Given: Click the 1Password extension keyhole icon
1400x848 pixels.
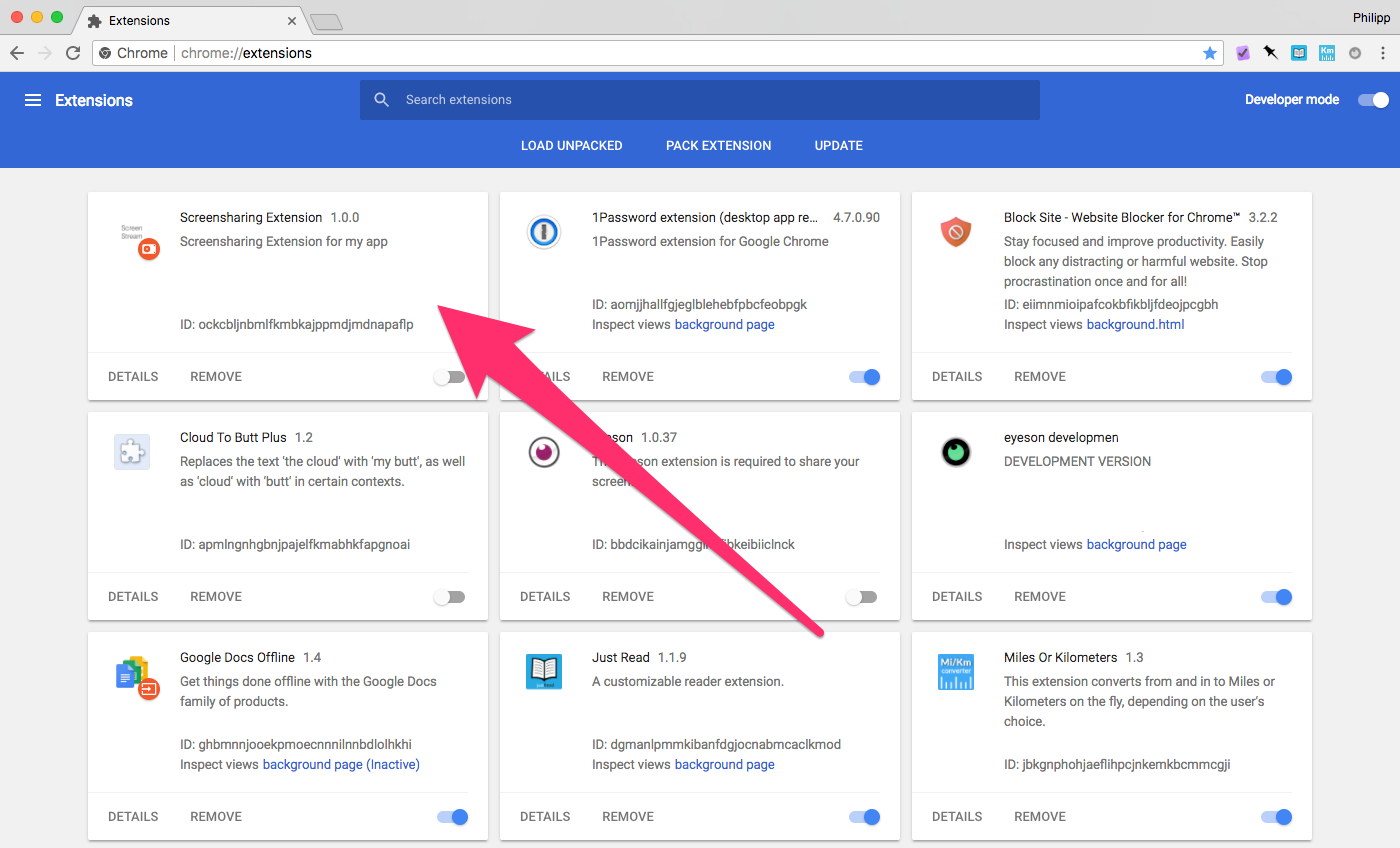Looking at the screenshot, I should (x=544, y=233).
